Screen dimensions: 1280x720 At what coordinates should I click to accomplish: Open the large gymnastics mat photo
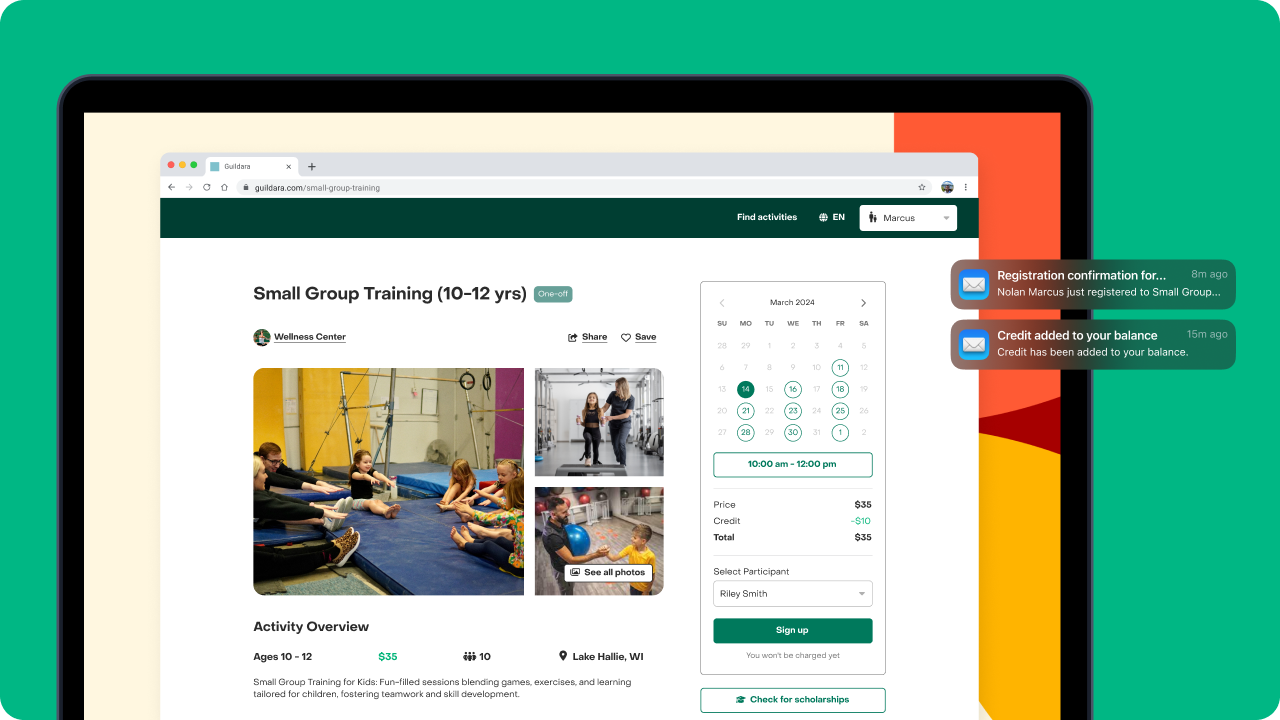point(388,481)
